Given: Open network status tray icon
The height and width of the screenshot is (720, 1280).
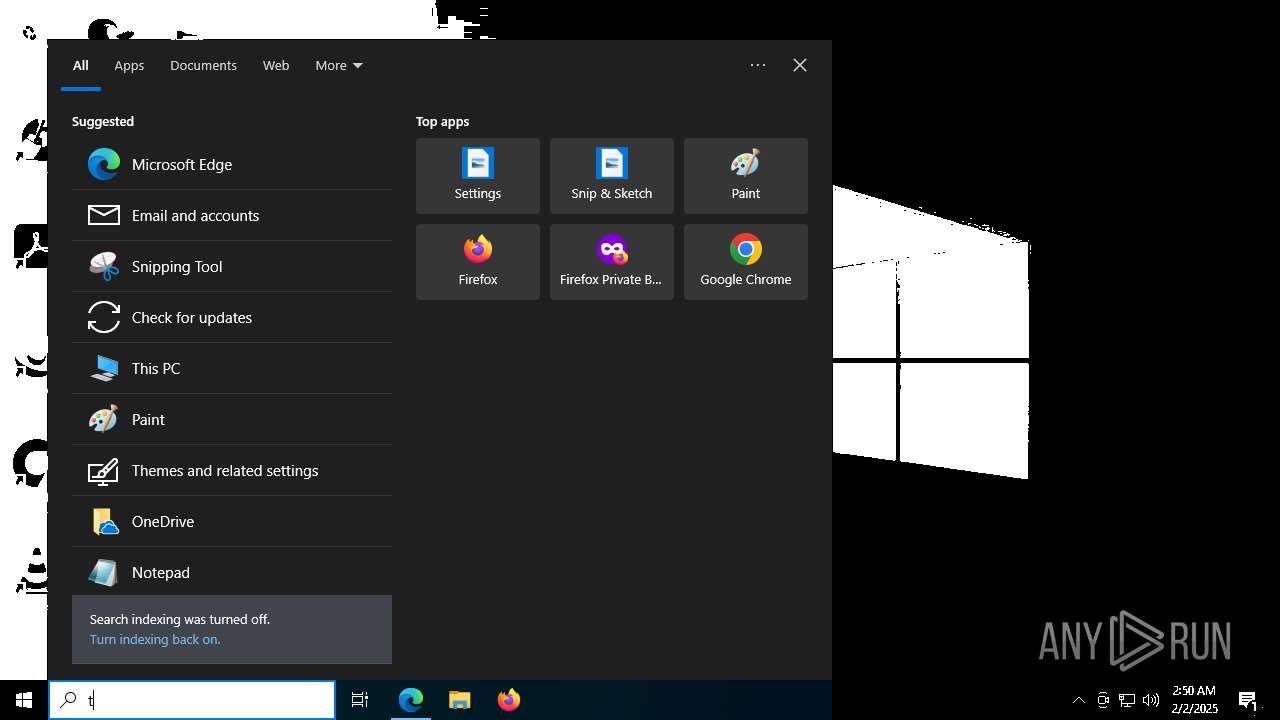Looking at the screenshot, I should [1127, 700].
